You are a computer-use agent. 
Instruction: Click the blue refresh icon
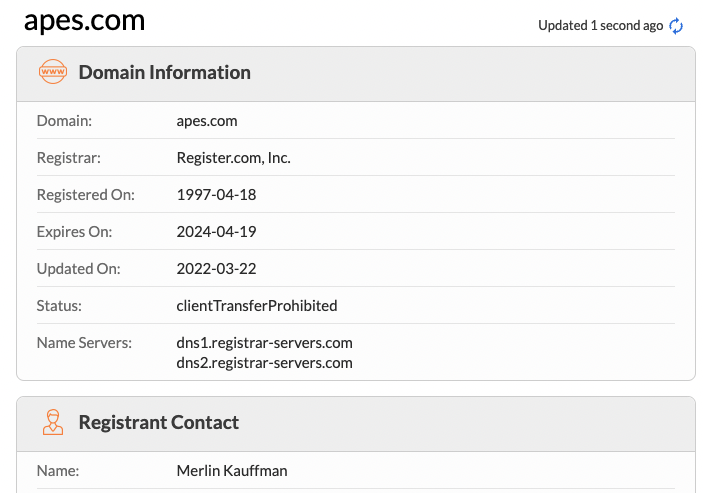pos(676,26)
